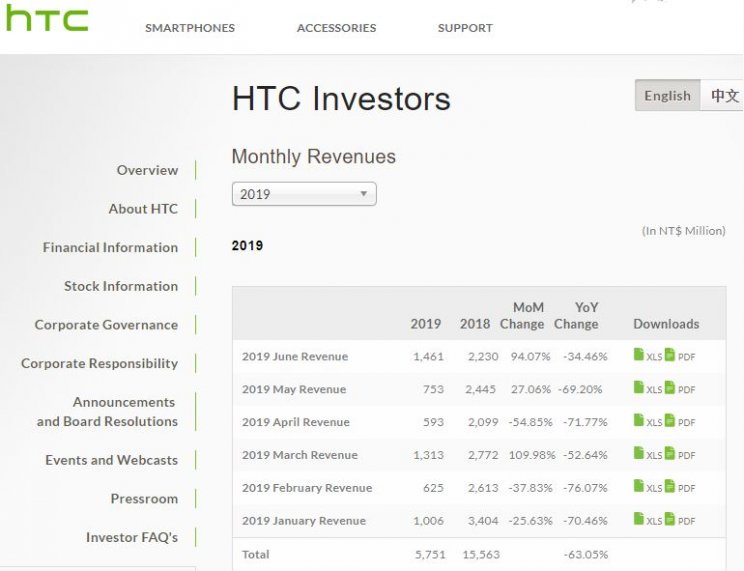Click June 2019 value 1,461
The height and width of the screenshot is (571, 744).
pyautogui.click(x=428, y=356)
